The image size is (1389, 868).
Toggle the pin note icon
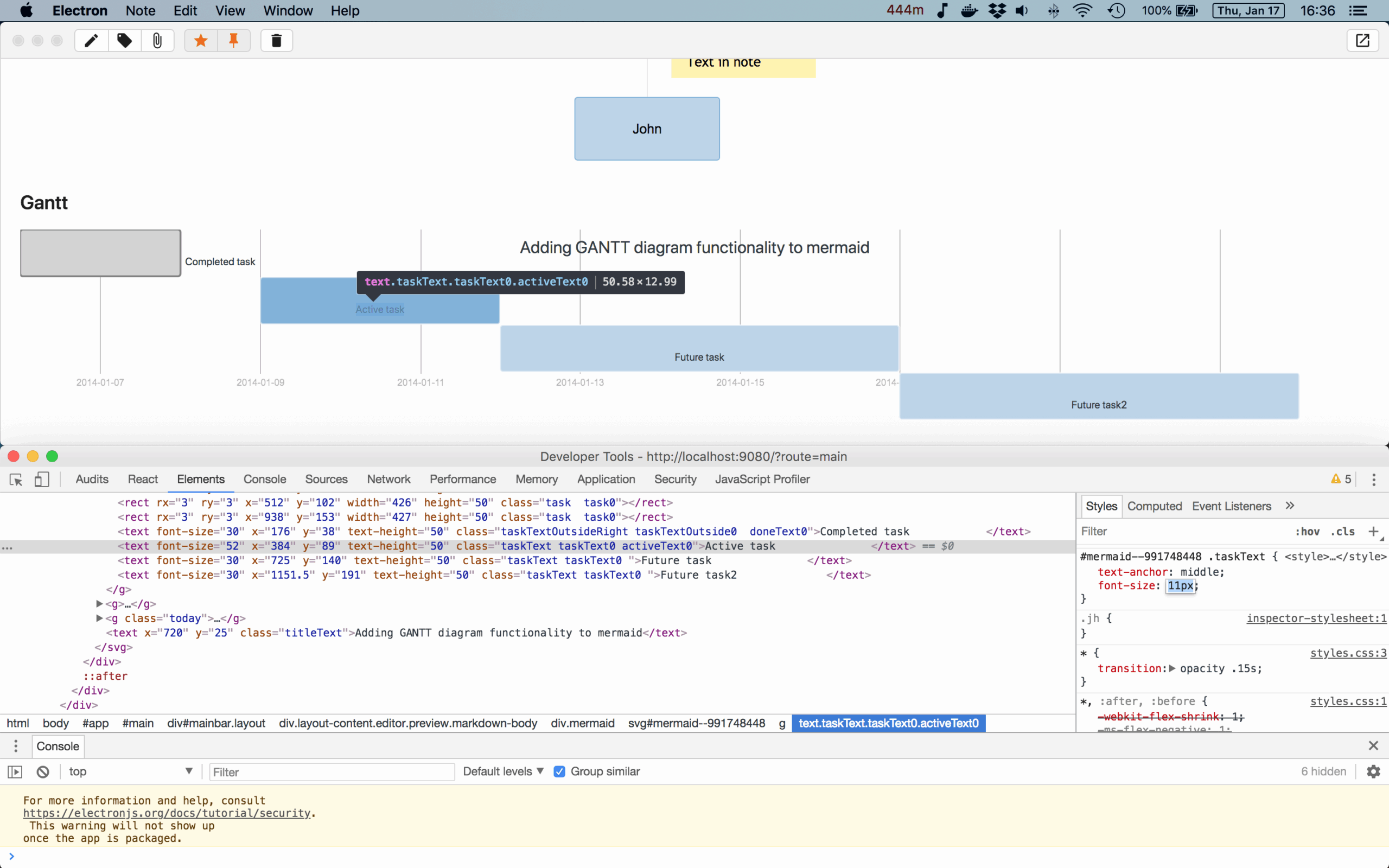[234, 41]
